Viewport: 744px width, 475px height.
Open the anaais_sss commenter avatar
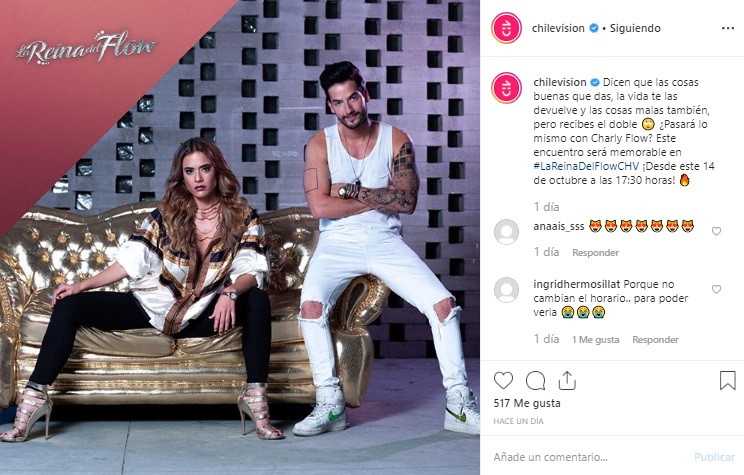click(x=506, y=232)
